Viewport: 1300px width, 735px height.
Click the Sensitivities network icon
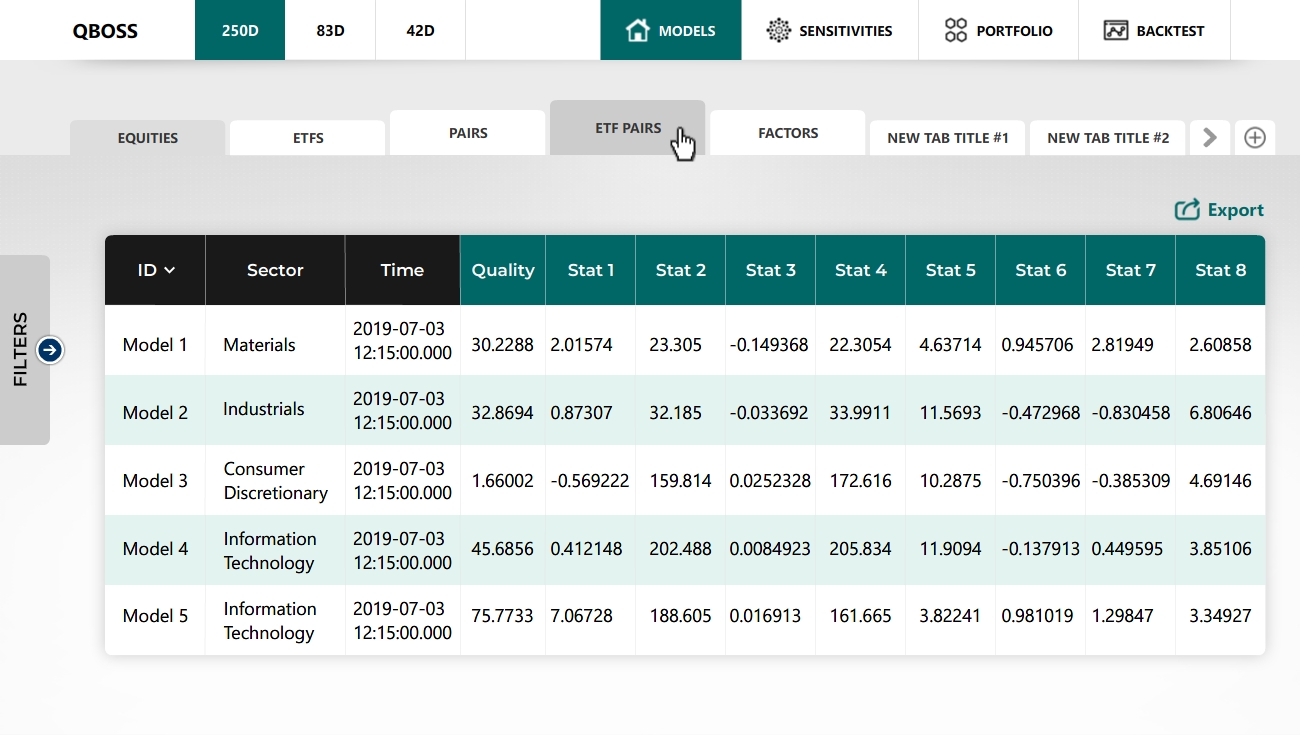778,30
